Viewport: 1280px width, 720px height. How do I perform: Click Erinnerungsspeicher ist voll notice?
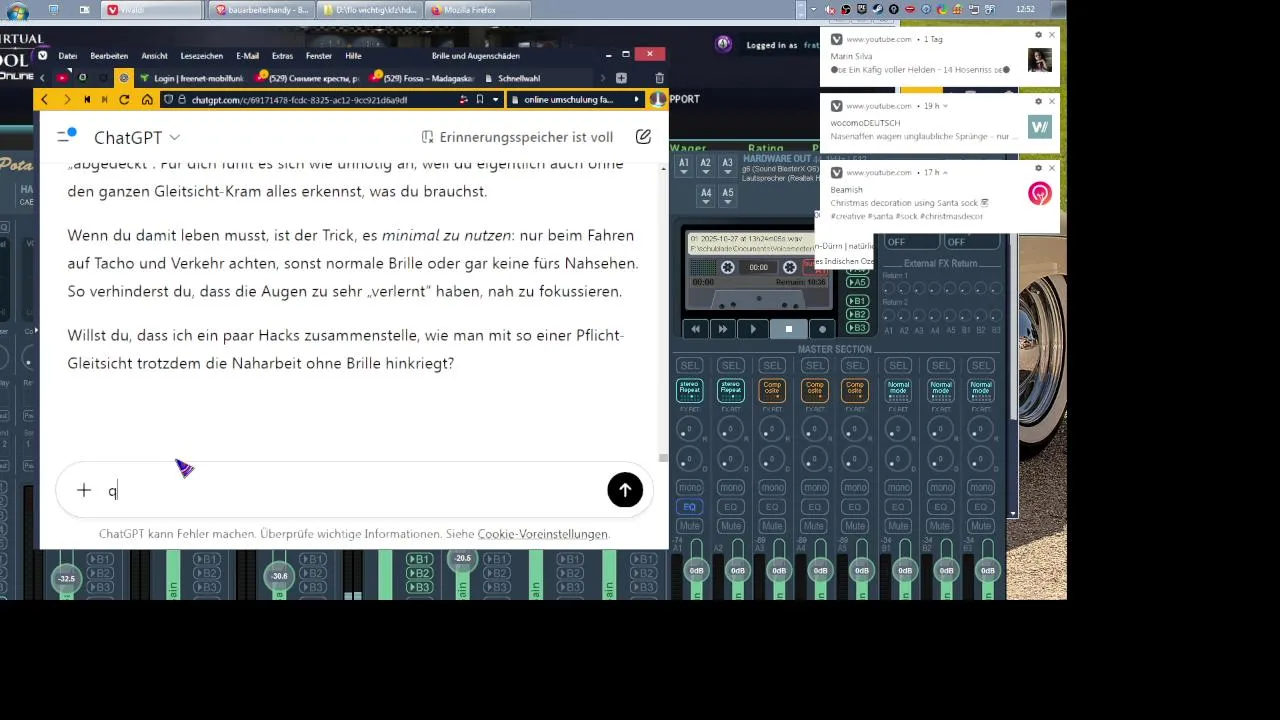pos(517,137)
